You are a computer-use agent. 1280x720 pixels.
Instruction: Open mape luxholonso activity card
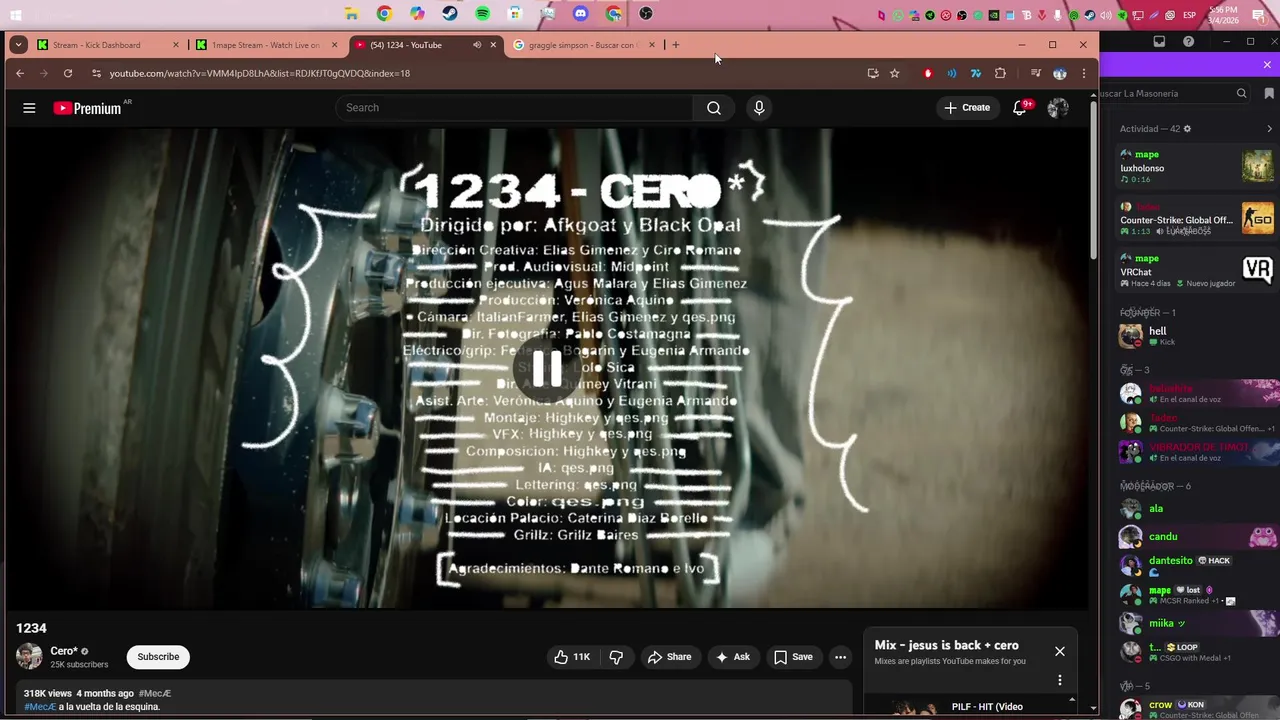coord(1196,166)
